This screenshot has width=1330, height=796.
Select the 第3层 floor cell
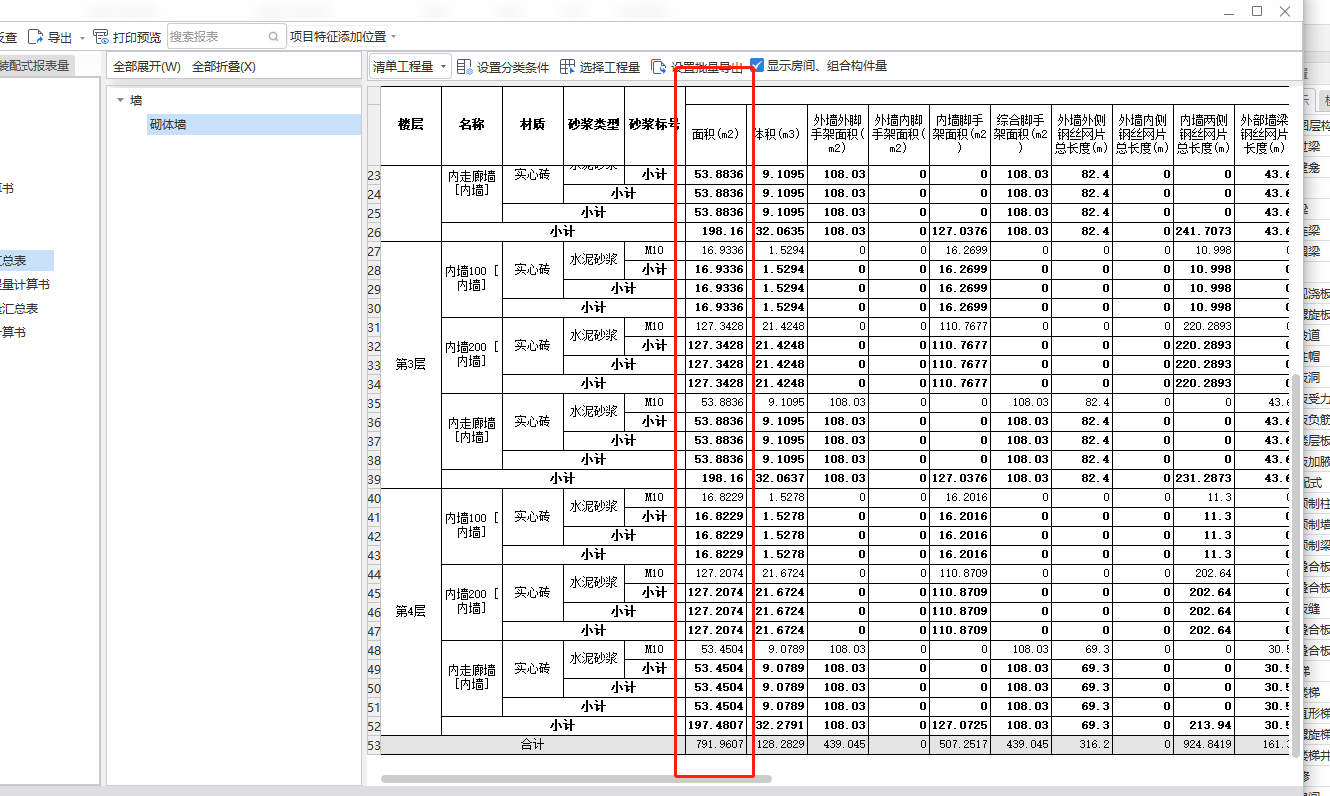click(411, 364)
